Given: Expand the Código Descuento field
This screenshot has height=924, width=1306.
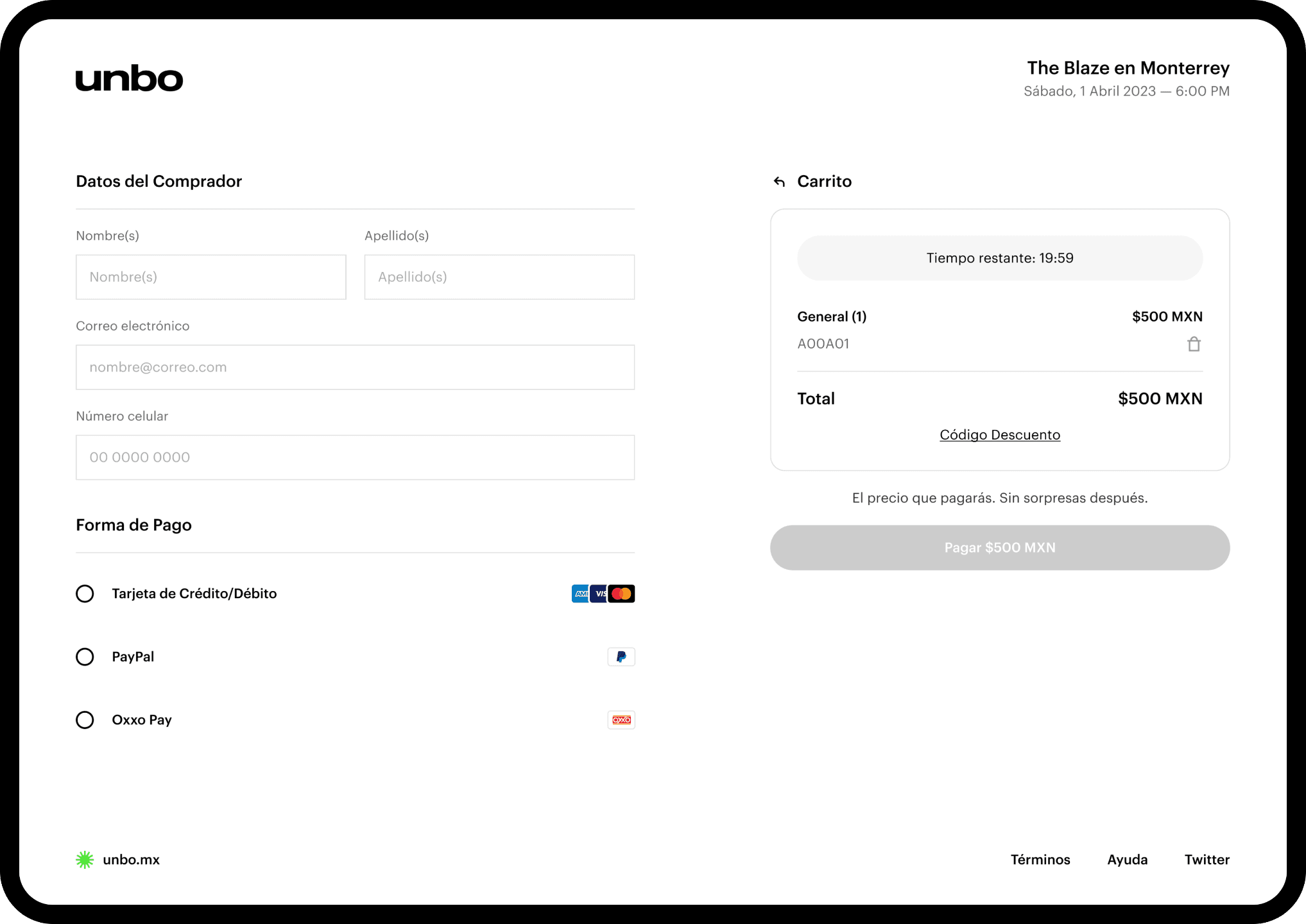Looking at the screenshot, I should point(999,434).
